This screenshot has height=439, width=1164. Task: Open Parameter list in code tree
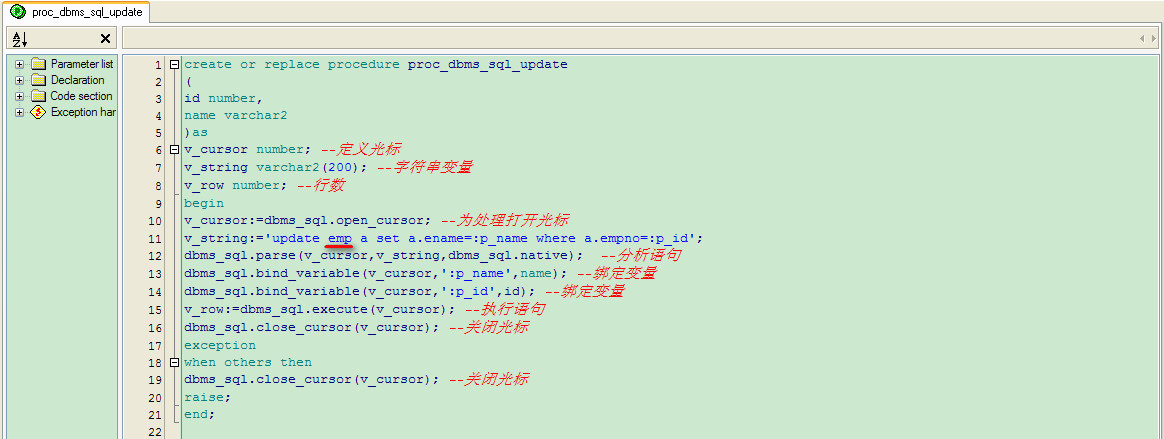pyautogui.click(x=82, y=65)
